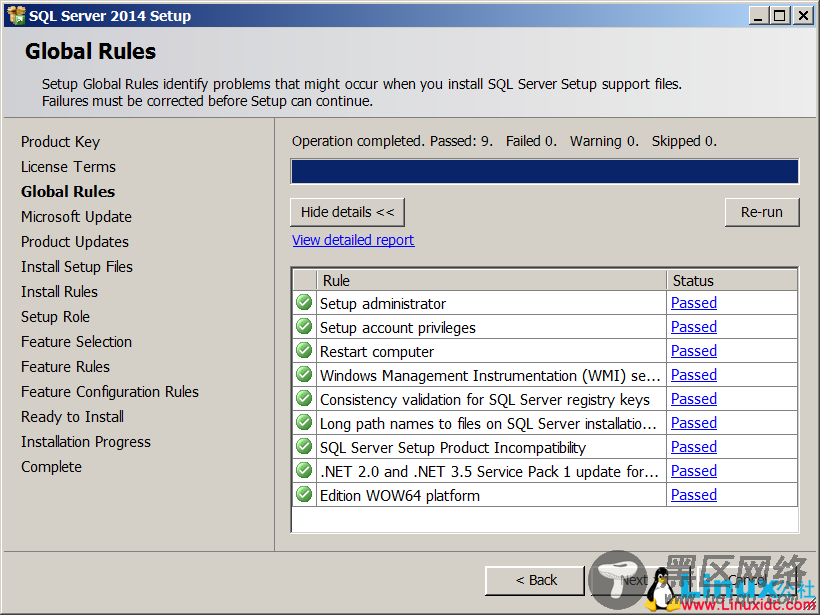
Task: Re-run the global rules check
Action: (762, 212)
